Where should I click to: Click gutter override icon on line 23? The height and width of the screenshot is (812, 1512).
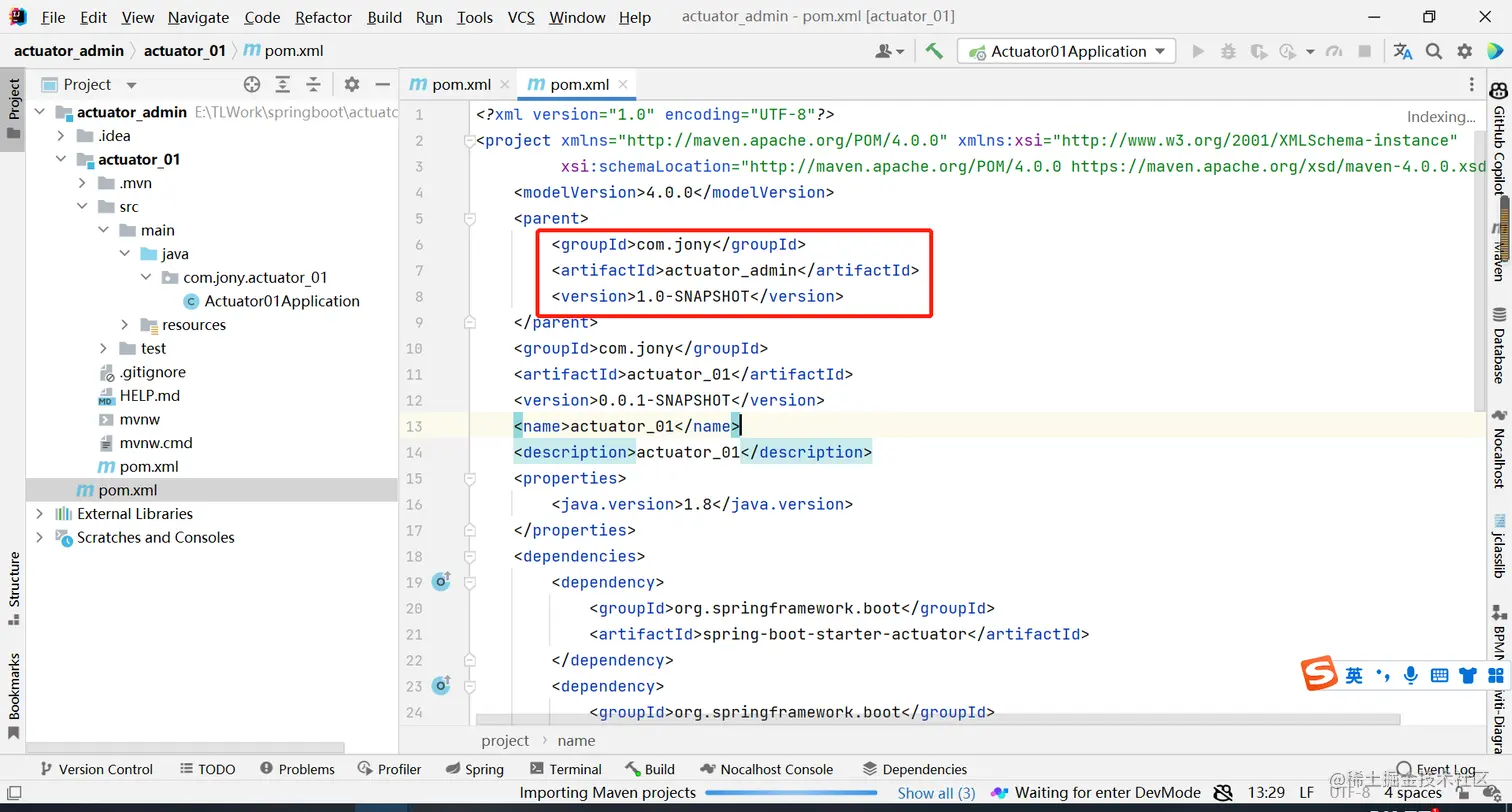click(x=441, y=686)
